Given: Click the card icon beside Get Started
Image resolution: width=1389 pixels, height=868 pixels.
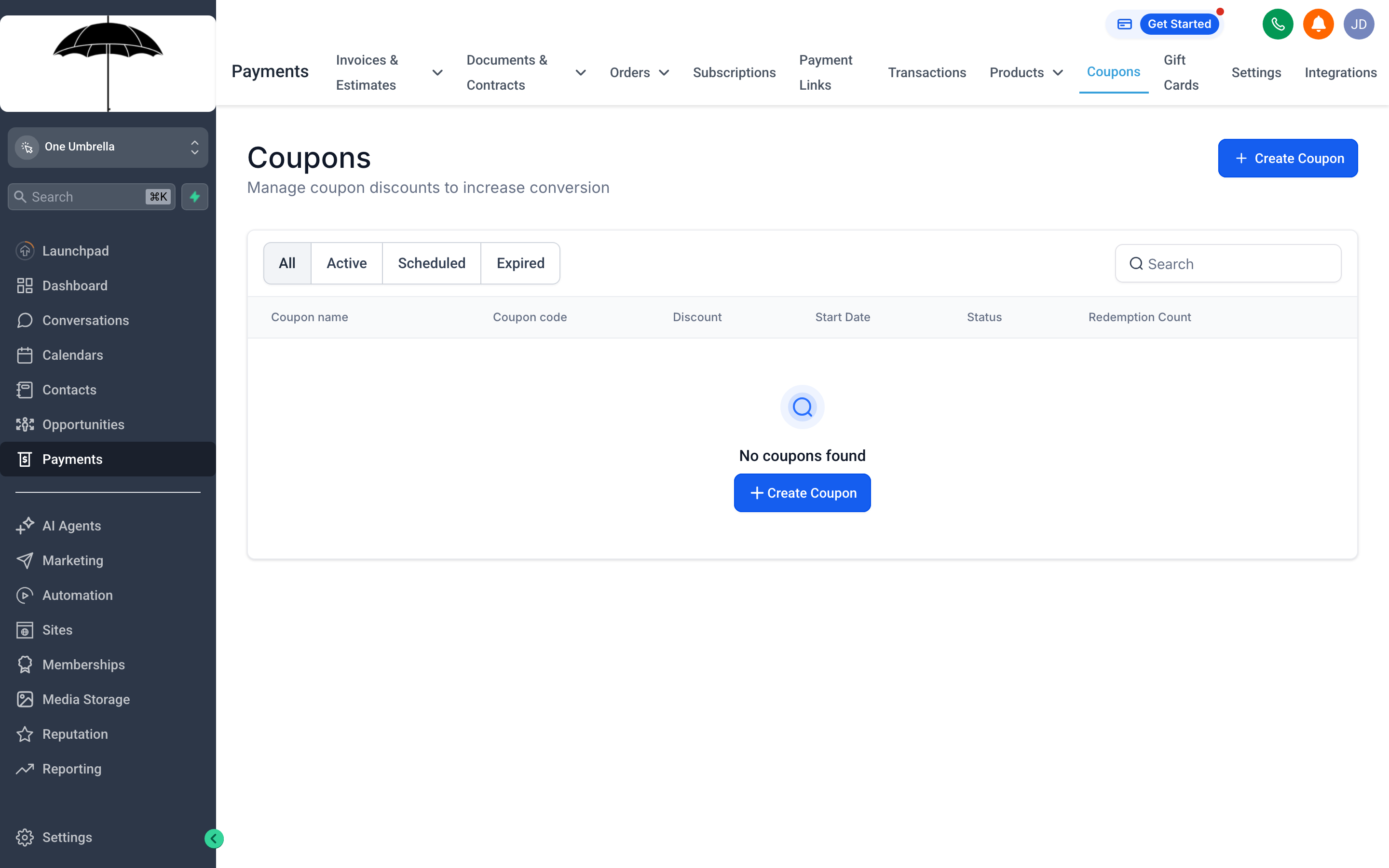Looking at the screenshot, I should (x=1124, y=24).
